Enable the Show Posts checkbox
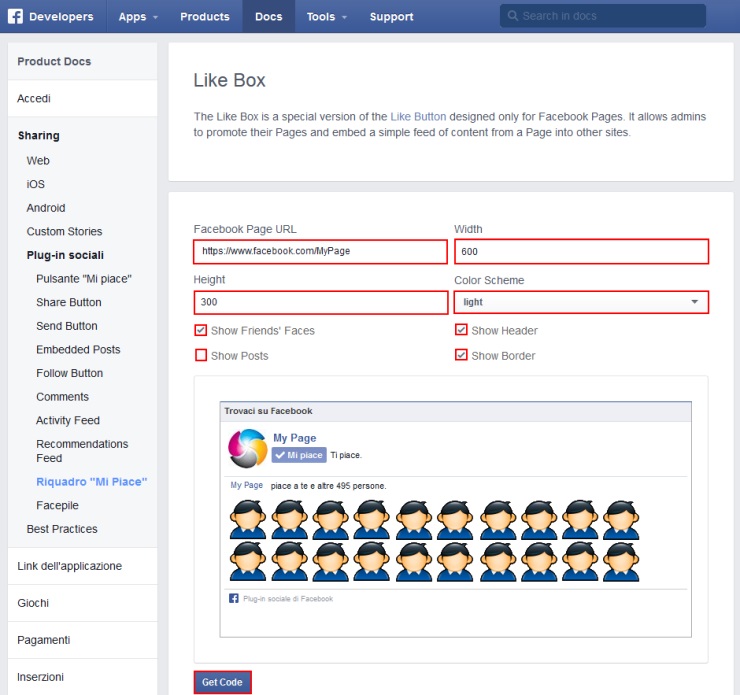 coord(201,355)
